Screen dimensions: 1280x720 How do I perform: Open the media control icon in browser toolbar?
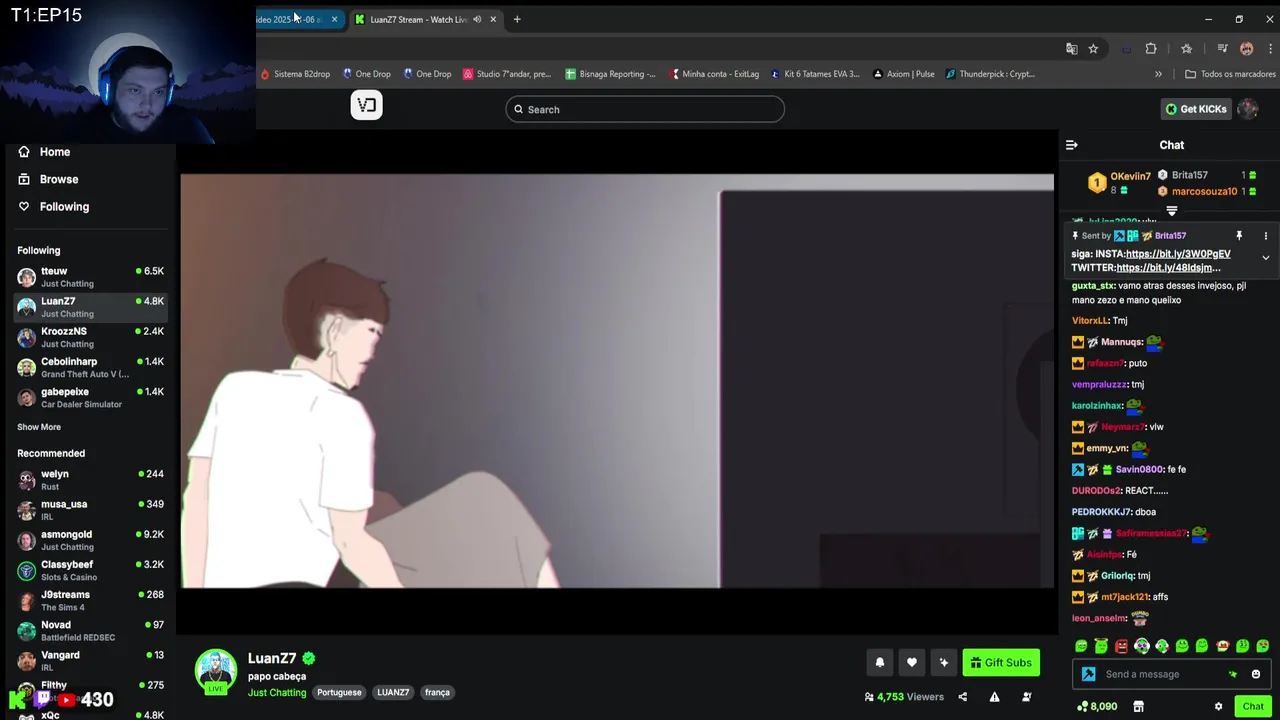(x=1222, y=48)
